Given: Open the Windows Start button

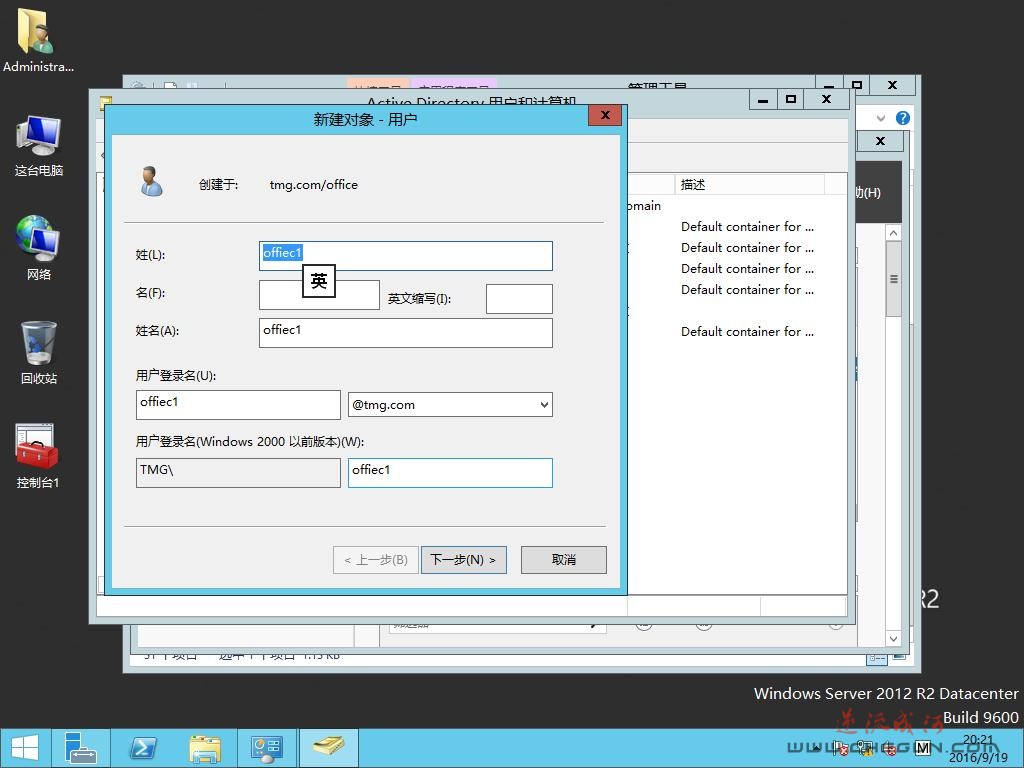Looking at the screenshot, I should (x=24, y=748).
